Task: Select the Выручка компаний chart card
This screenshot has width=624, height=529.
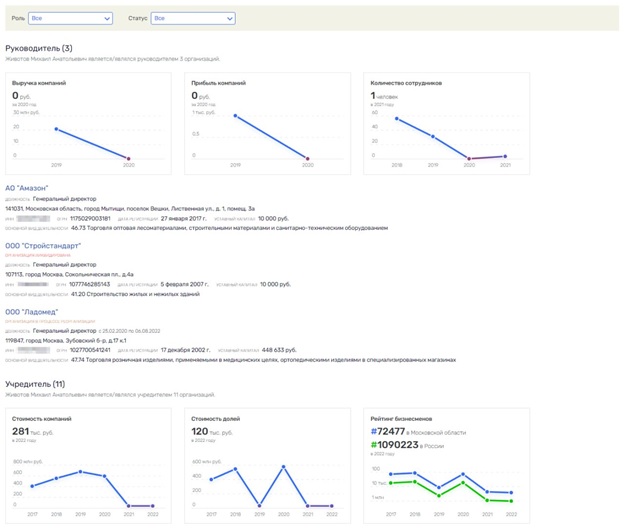Action: point(92,124)
